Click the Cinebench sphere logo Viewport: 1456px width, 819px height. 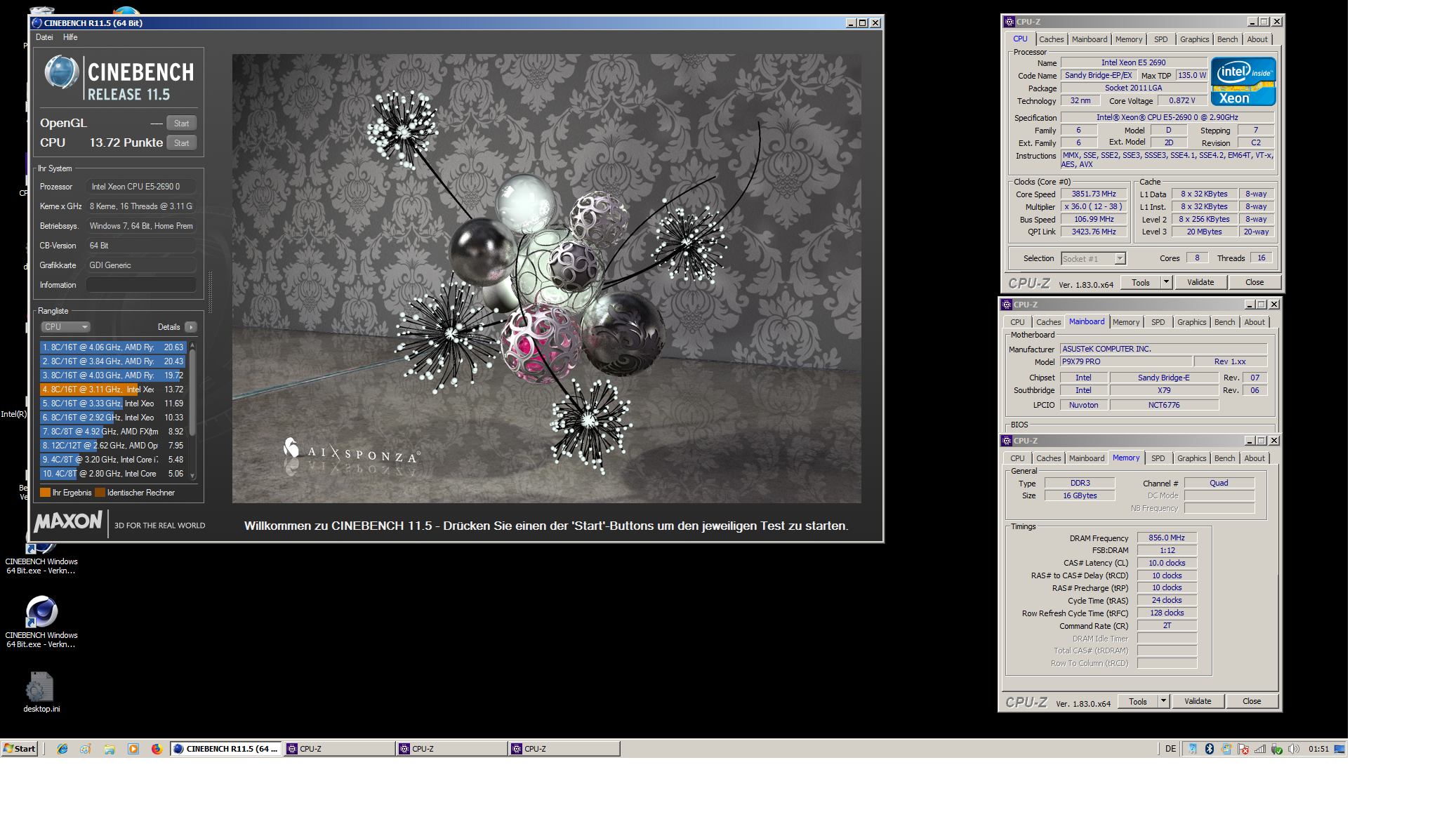point(62,73)
